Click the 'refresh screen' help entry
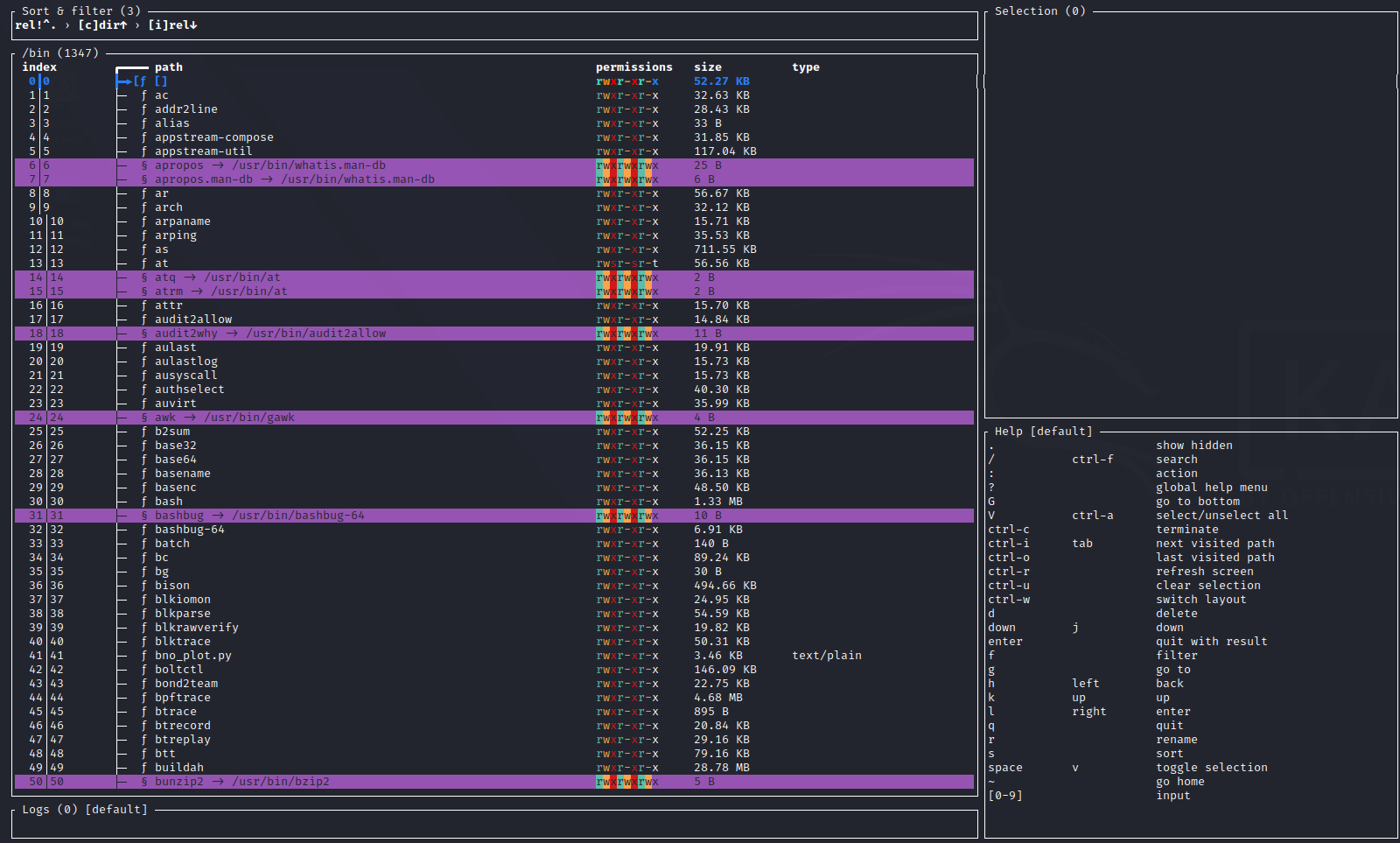 1205,572
